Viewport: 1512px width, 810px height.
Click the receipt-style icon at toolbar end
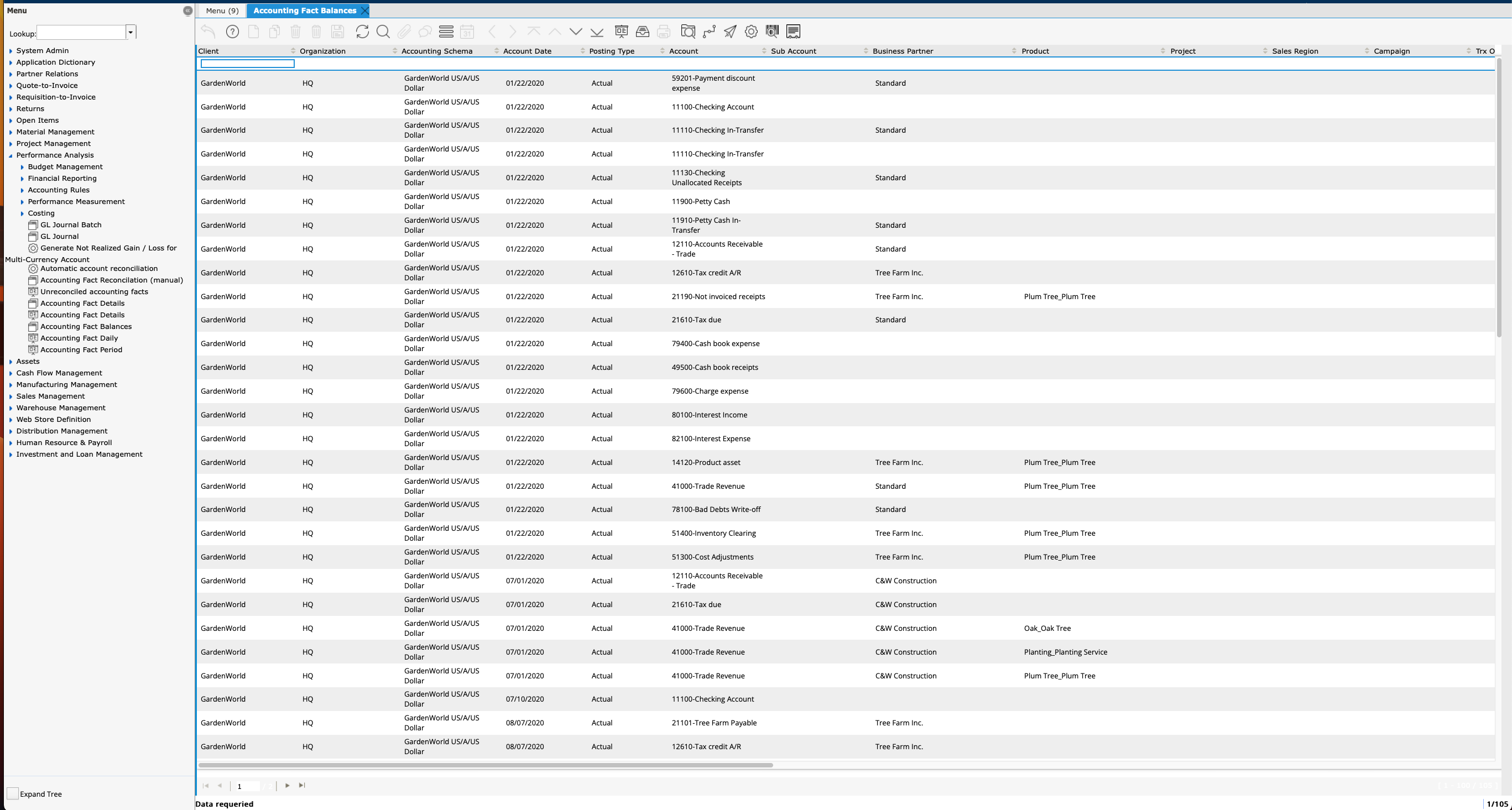point(794,32)
